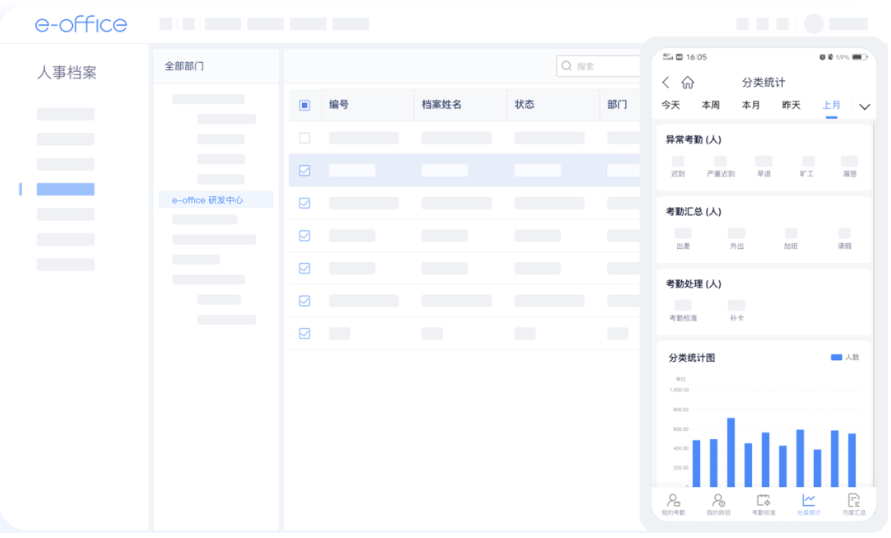Screen dimensions: 891x538
Task: Toggle the select-all checkbox in table header
Action: pos(305,105)
